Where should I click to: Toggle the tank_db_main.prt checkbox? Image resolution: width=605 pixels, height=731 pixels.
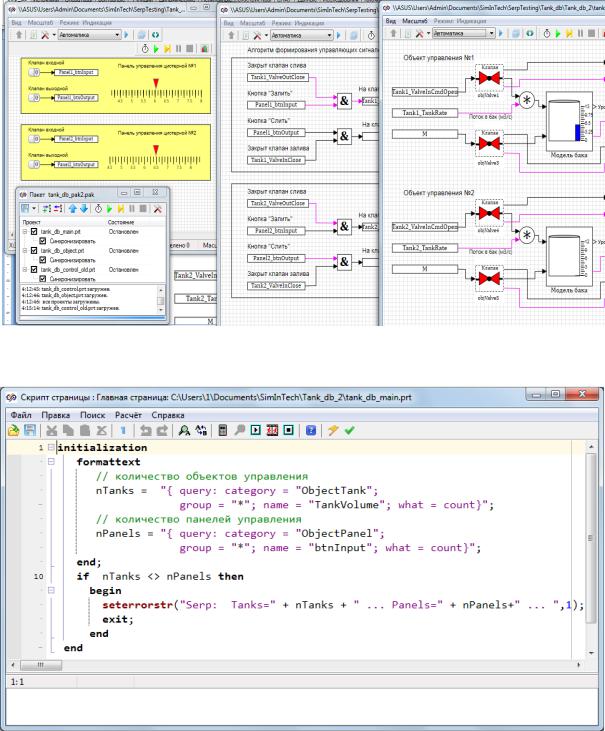click(x=34, y=231)
